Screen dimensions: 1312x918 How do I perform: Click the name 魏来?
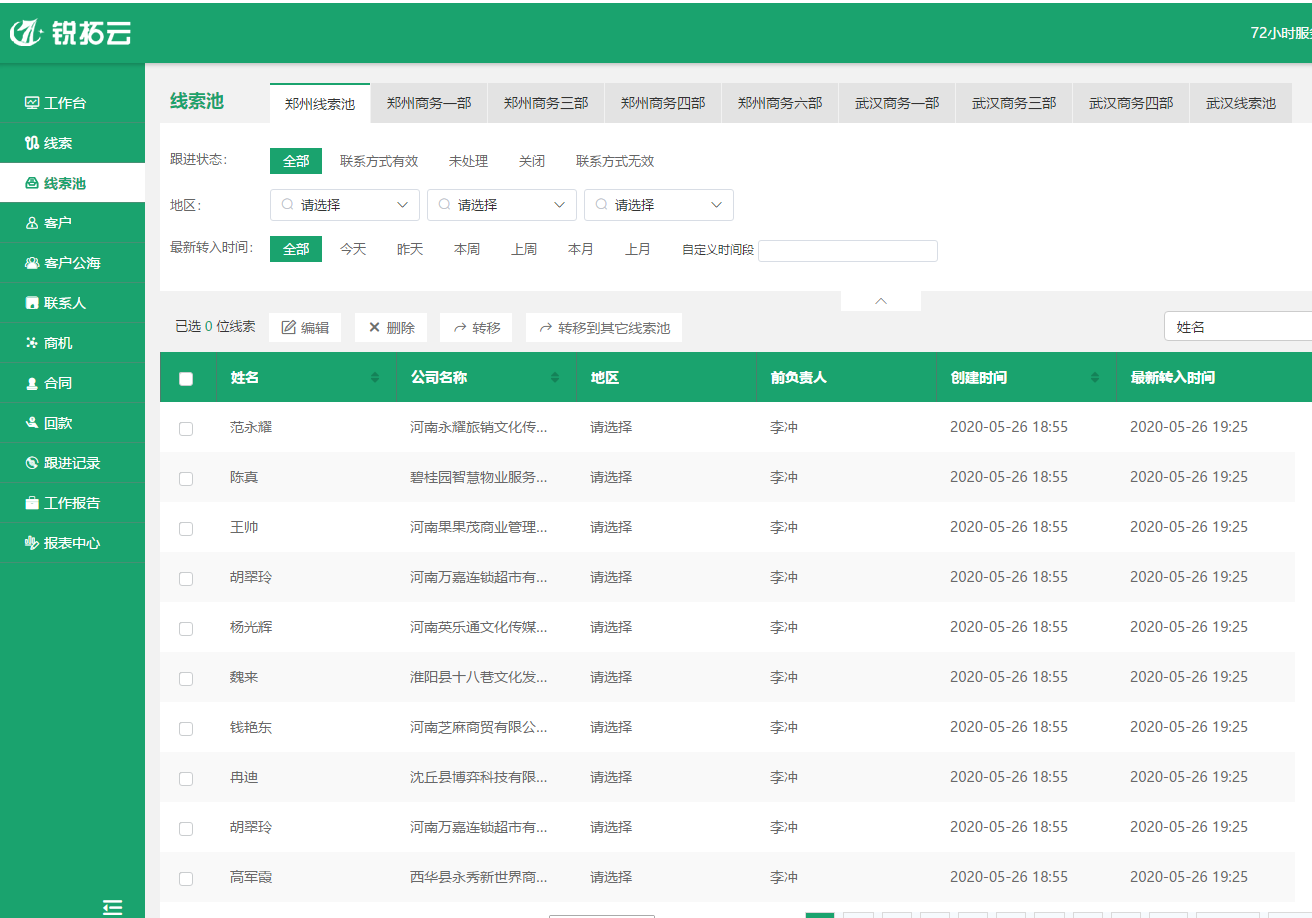coord(244,677)
